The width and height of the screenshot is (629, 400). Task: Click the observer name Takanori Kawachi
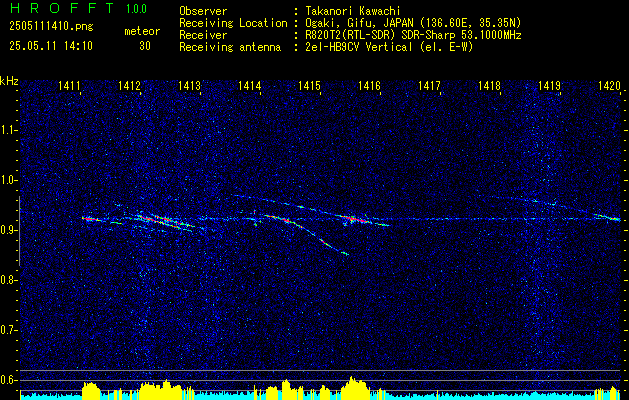click(x=351, y=11)
